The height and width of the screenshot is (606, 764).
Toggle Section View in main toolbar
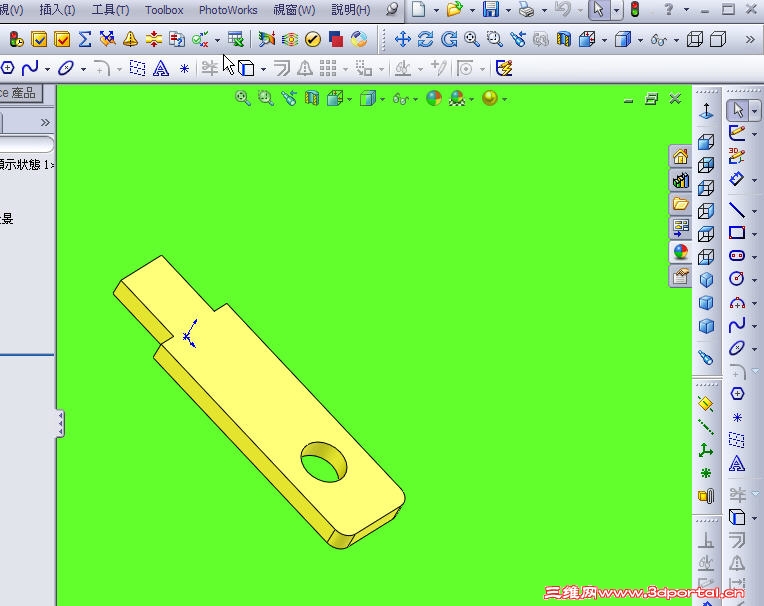coord(564,39)
